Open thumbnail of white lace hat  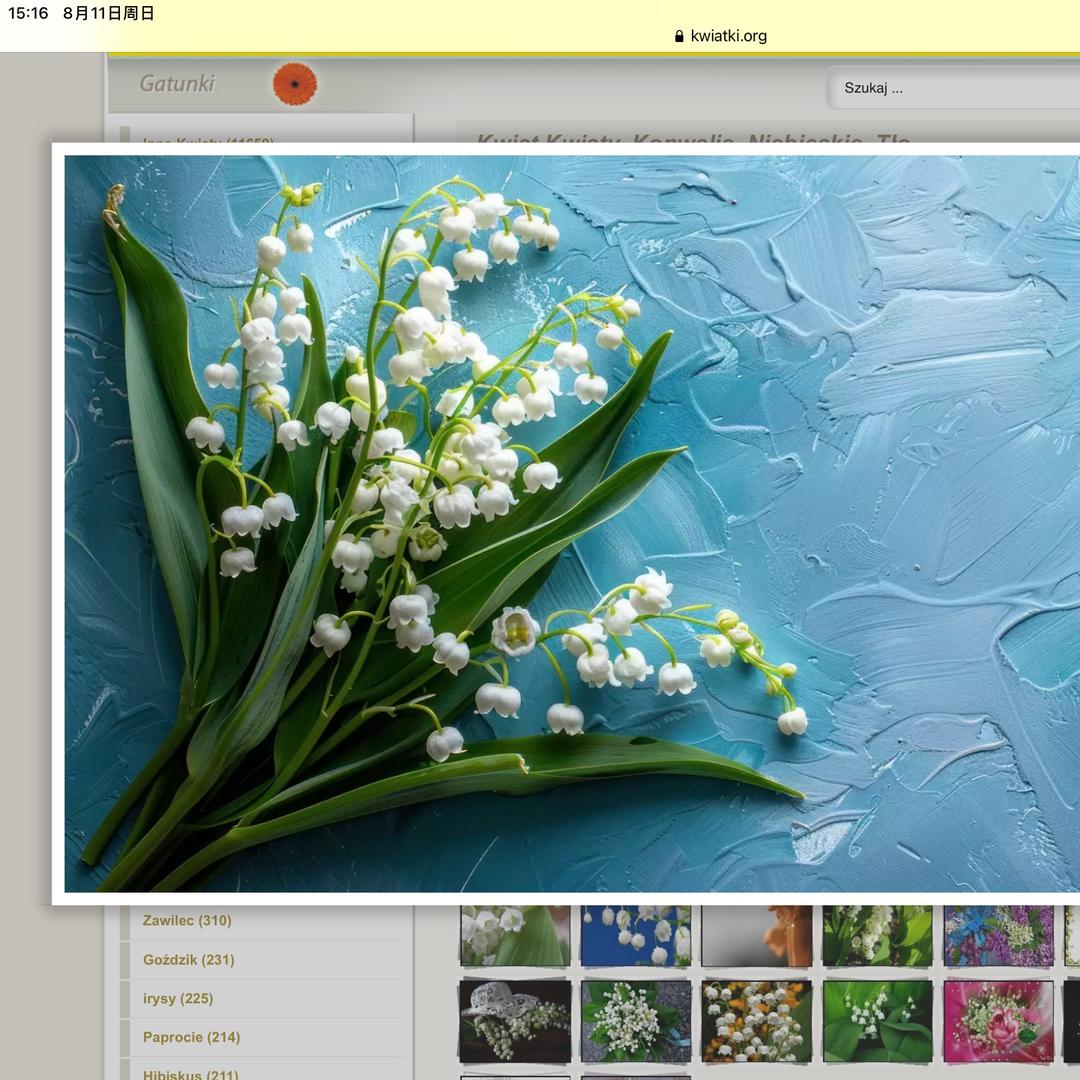click(515, 1021)
